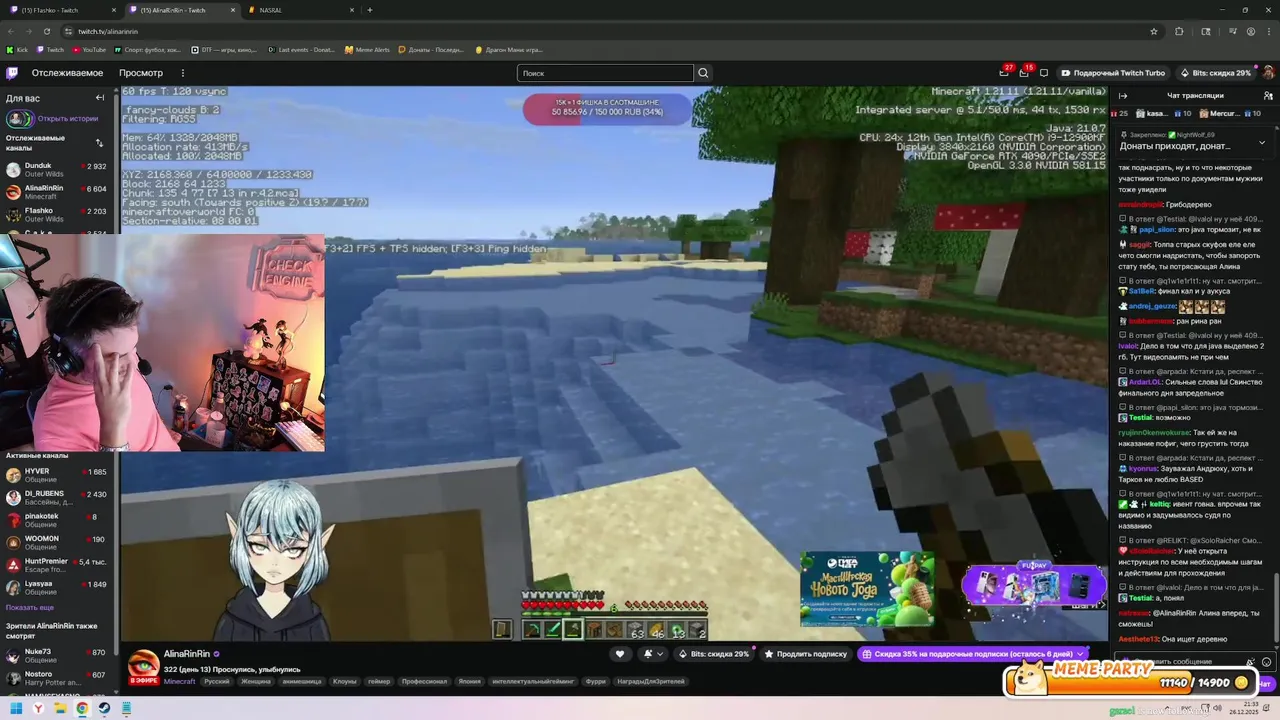Open F1ashko channel in the sidebar

[x=56, y=215]
